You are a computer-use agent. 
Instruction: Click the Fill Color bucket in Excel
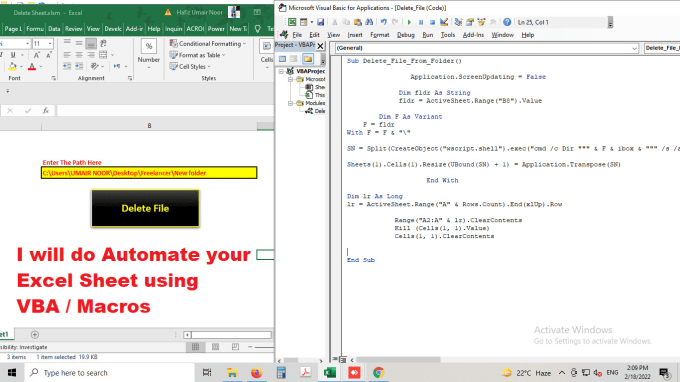click(12, 66)
